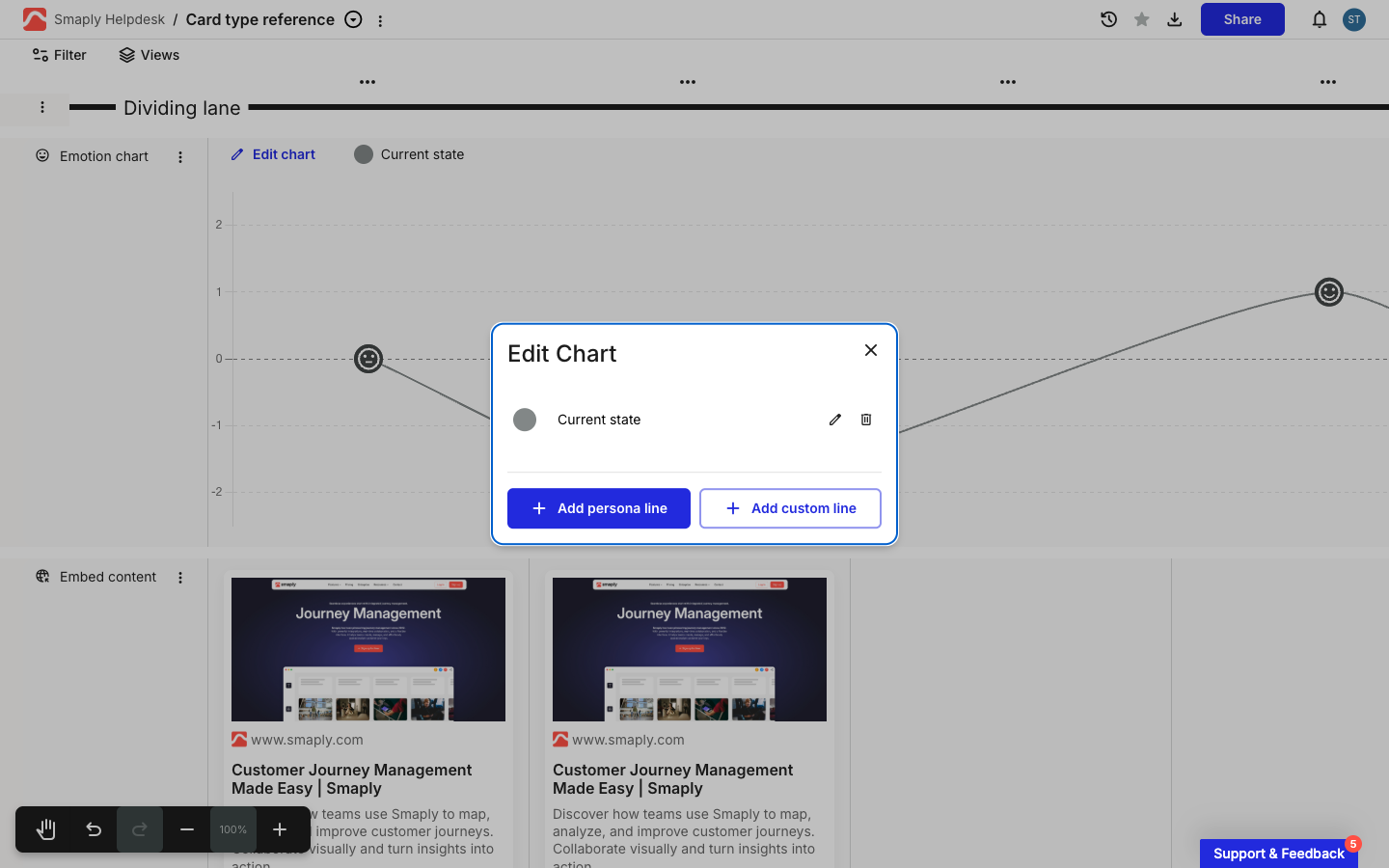Open Dividing lane options menu
The height and width of the screenshot is (868, 1389).
pyautogui.click(x=42, y=107)
